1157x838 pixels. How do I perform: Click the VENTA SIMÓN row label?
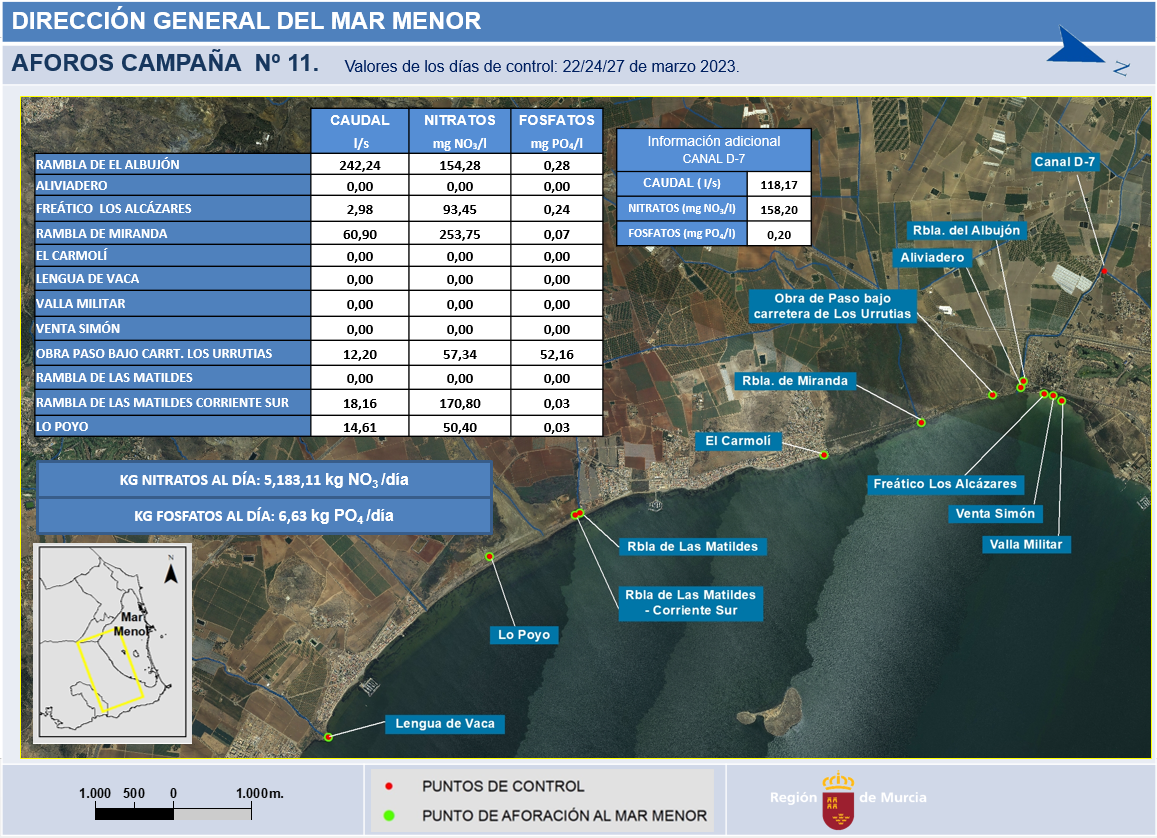click(x=173, y=329)
